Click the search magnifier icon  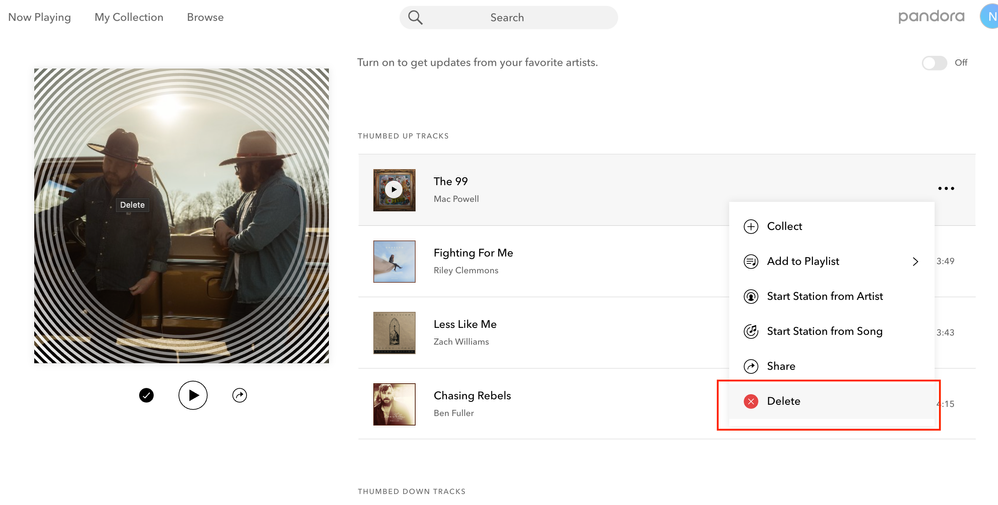pyautogui.click(x=415, y=17)
